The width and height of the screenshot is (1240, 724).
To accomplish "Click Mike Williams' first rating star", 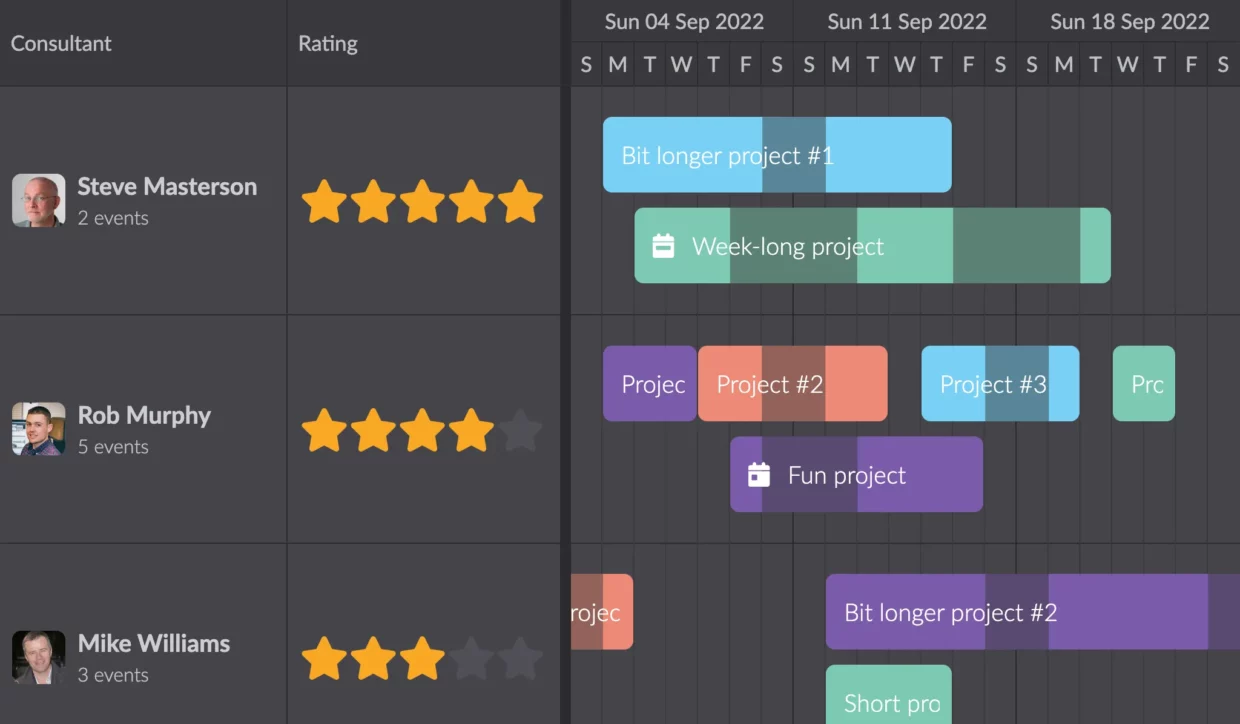I will [324, 658].
